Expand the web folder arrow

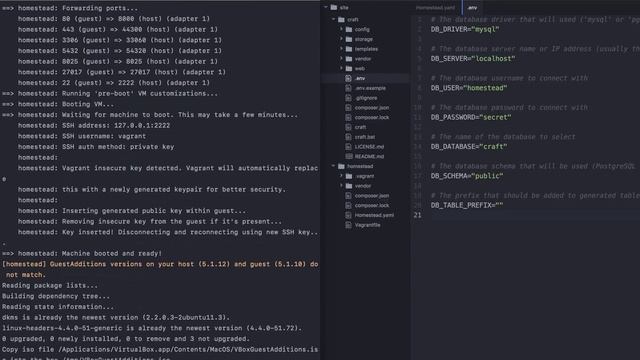click(x=341, y=68)
